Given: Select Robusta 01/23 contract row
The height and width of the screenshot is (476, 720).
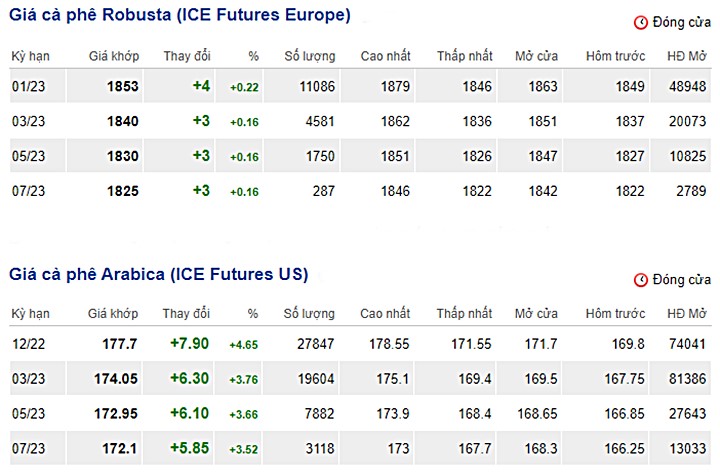Looking at the screenshot, I should pyautogui.click(x=360, y=86).
